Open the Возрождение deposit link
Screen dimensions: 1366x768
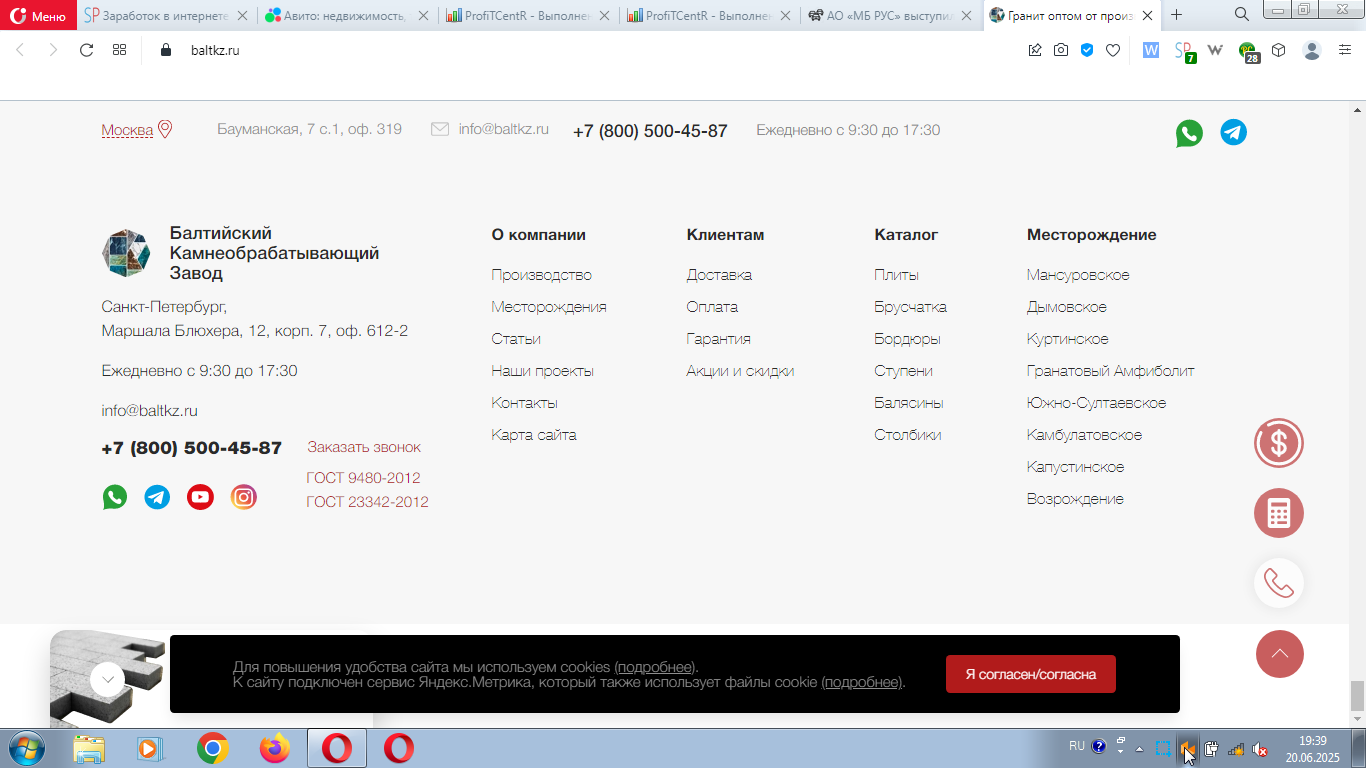(x=1075, y=499)
